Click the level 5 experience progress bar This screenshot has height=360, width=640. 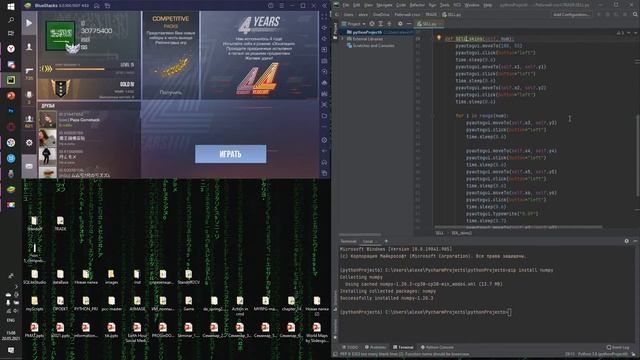click(79, 69)
